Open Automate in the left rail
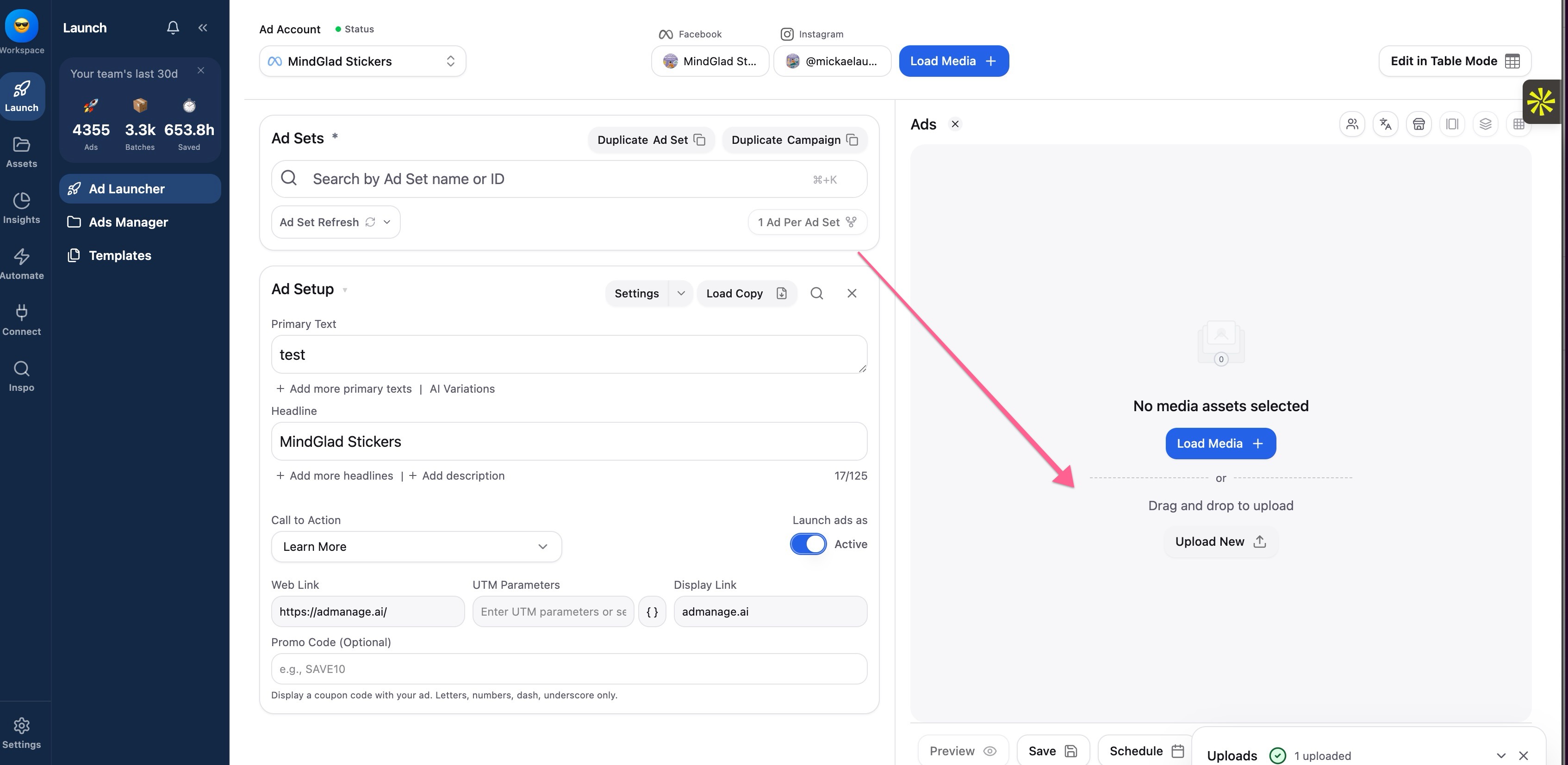 point(21,264)
